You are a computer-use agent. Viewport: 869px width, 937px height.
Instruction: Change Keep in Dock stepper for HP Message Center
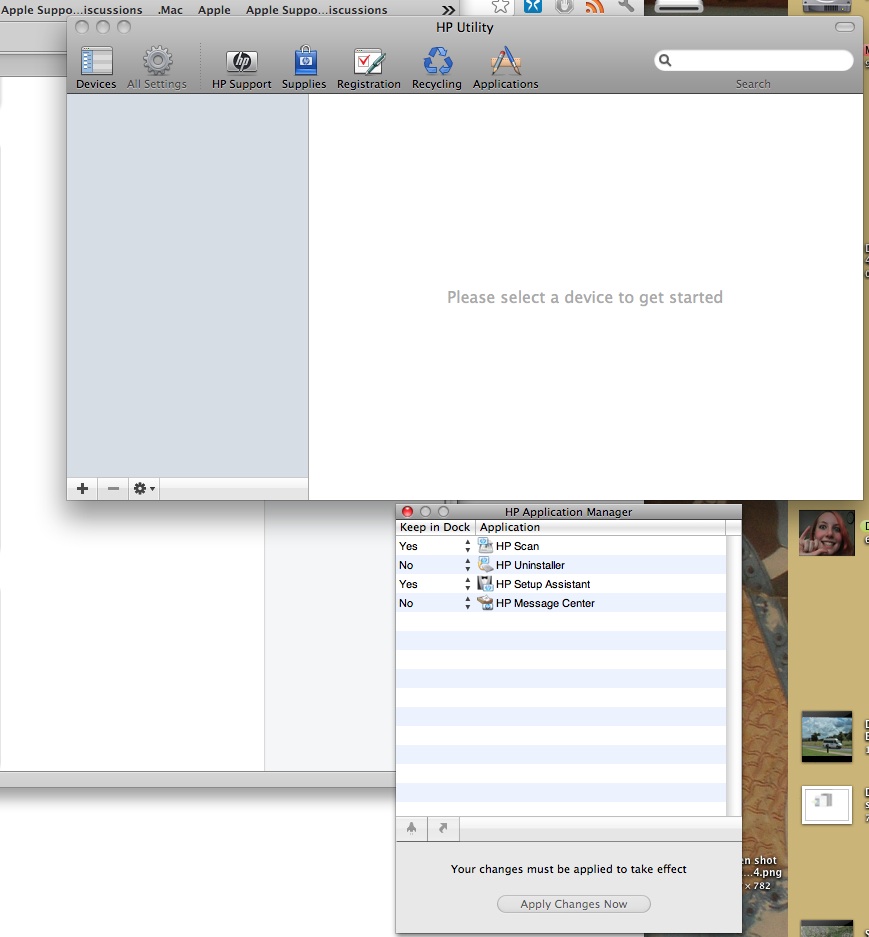point(467,604)
